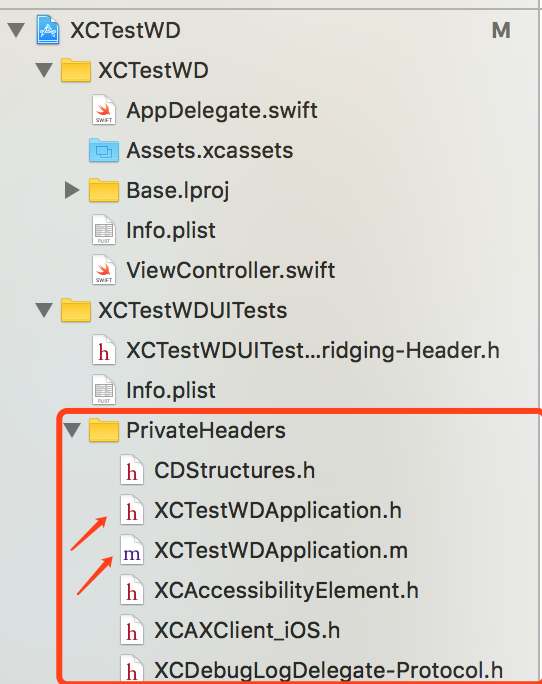The width and height of the screenshot is (542, 684).
Task: Open the bridging header file
Action: [313, 350]
